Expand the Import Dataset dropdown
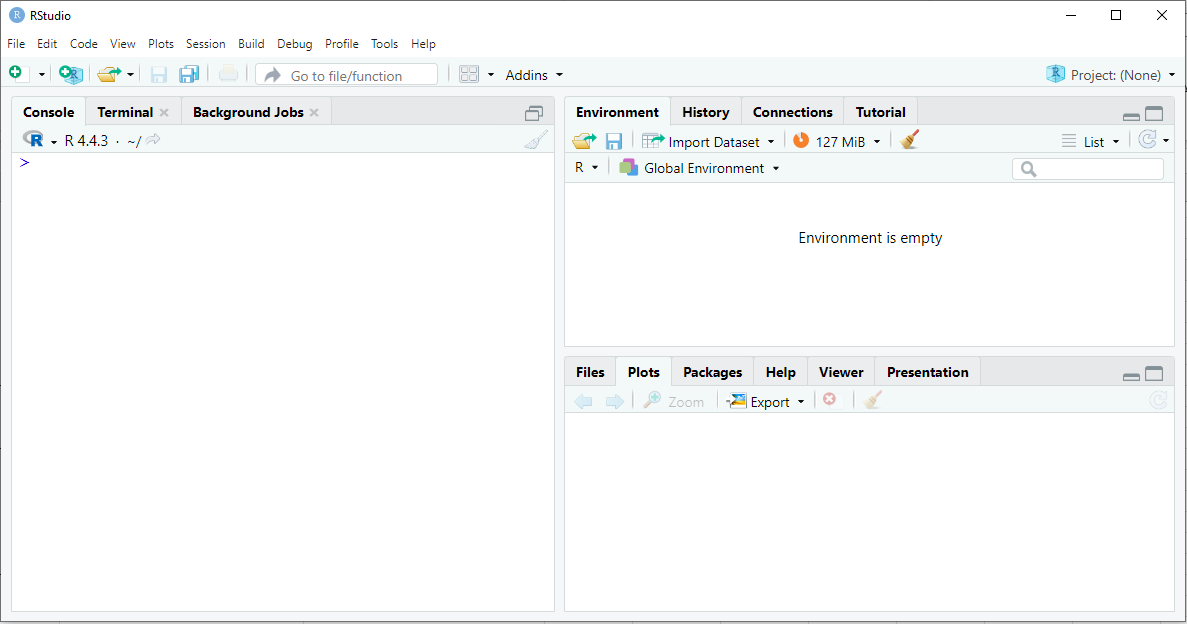1187x624 pixels. coord(770,142)
